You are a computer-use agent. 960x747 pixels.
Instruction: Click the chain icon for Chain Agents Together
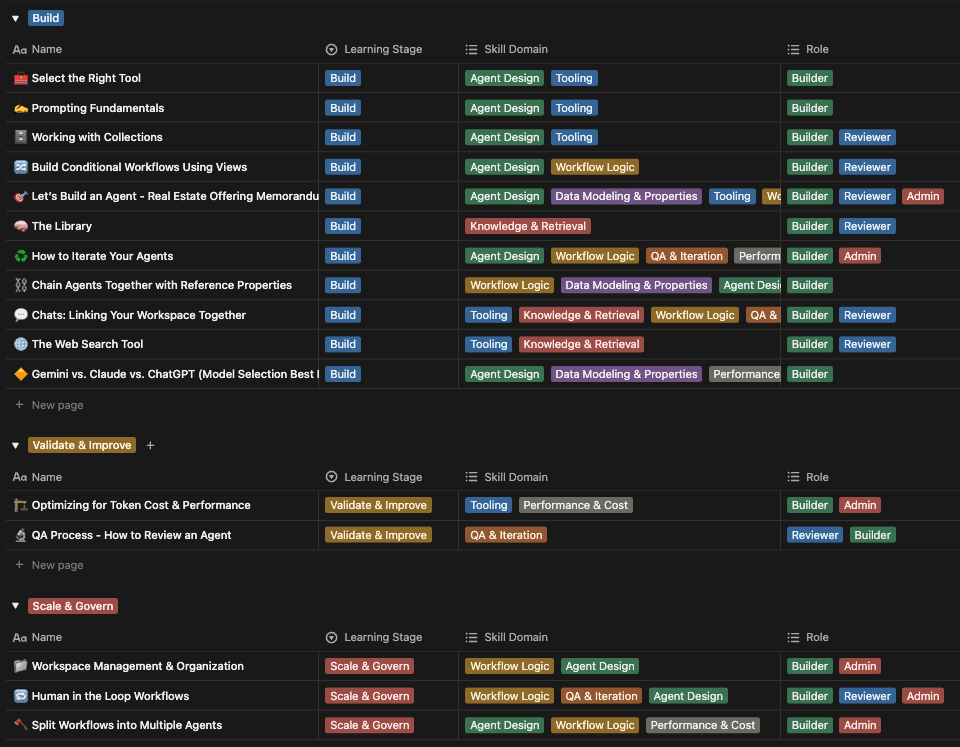click(x=21, y=285)
